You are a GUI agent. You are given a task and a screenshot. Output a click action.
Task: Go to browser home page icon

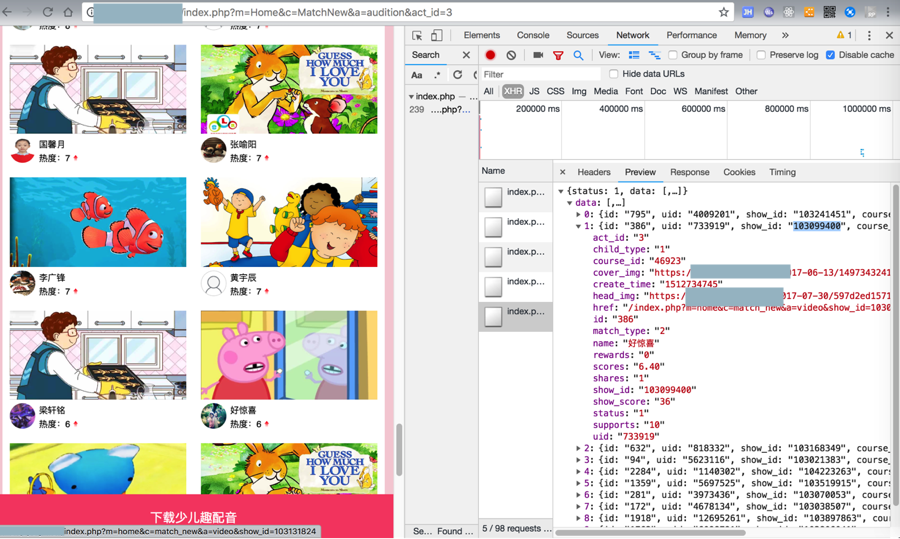68,12
